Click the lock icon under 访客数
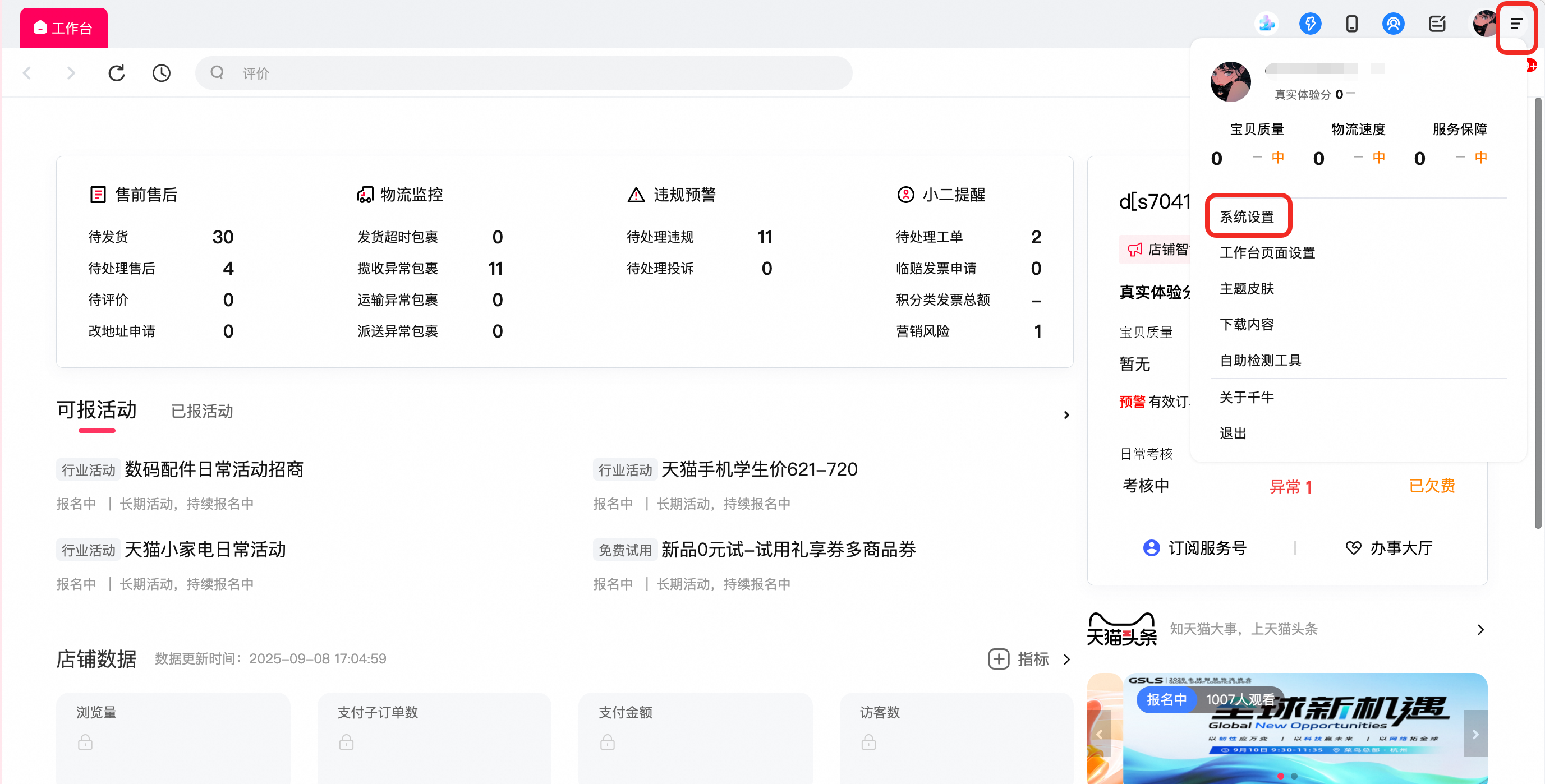 tap(868, 742)
